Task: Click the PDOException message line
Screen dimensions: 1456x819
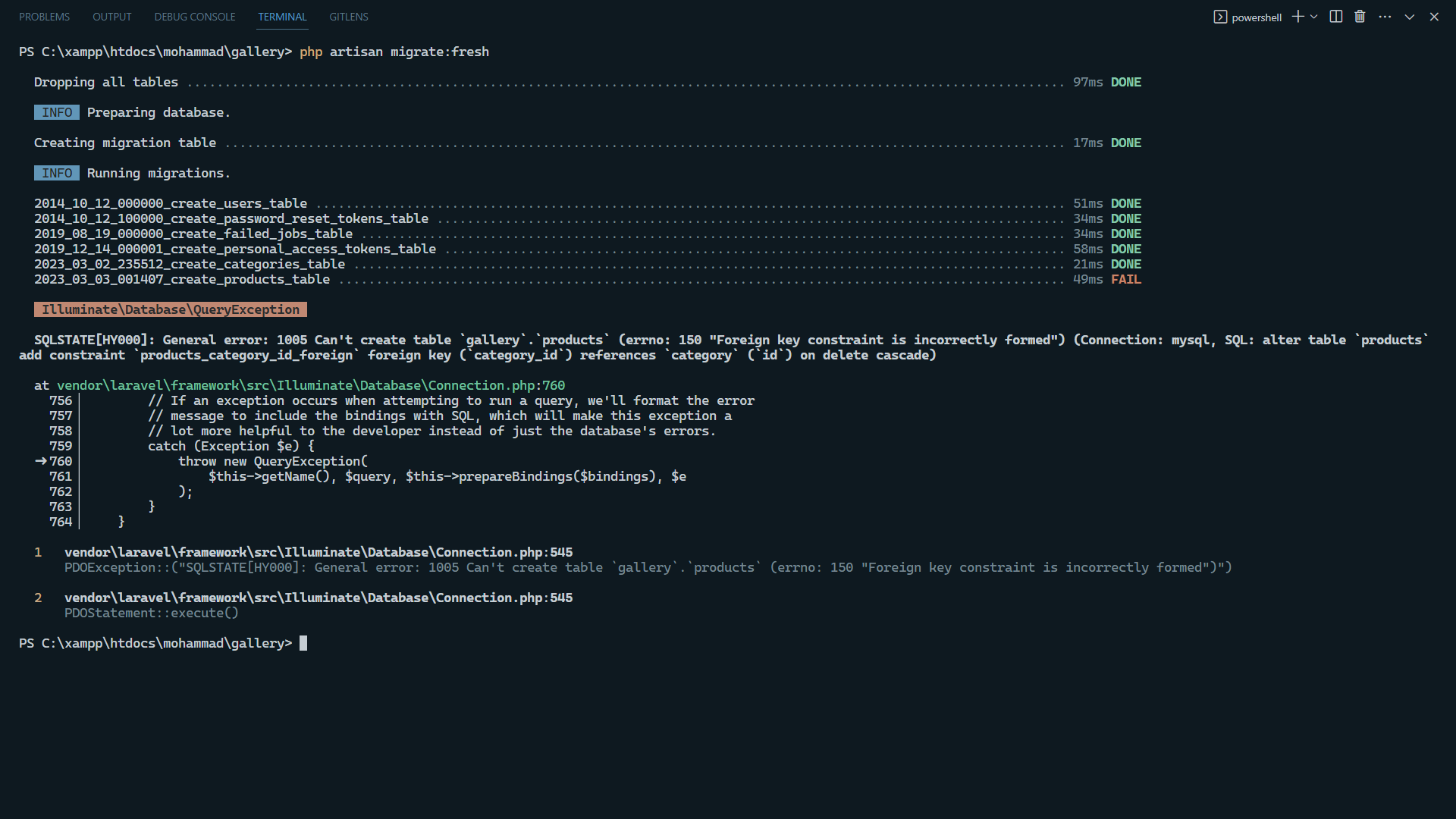Action: (648, 567)
